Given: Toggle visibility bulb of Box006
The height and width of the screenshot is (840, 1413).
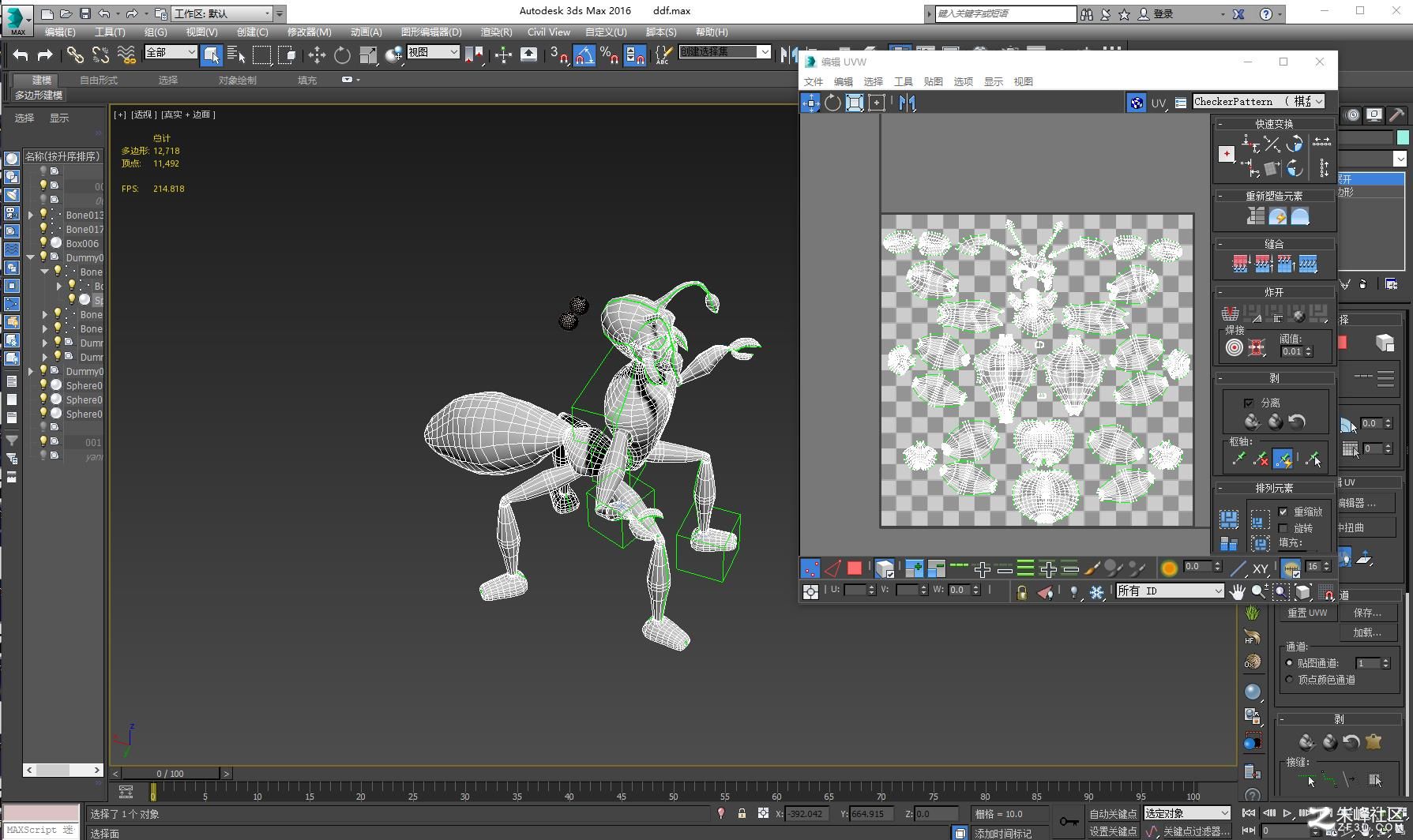Looking at the screenshot, I should point(43,242).
